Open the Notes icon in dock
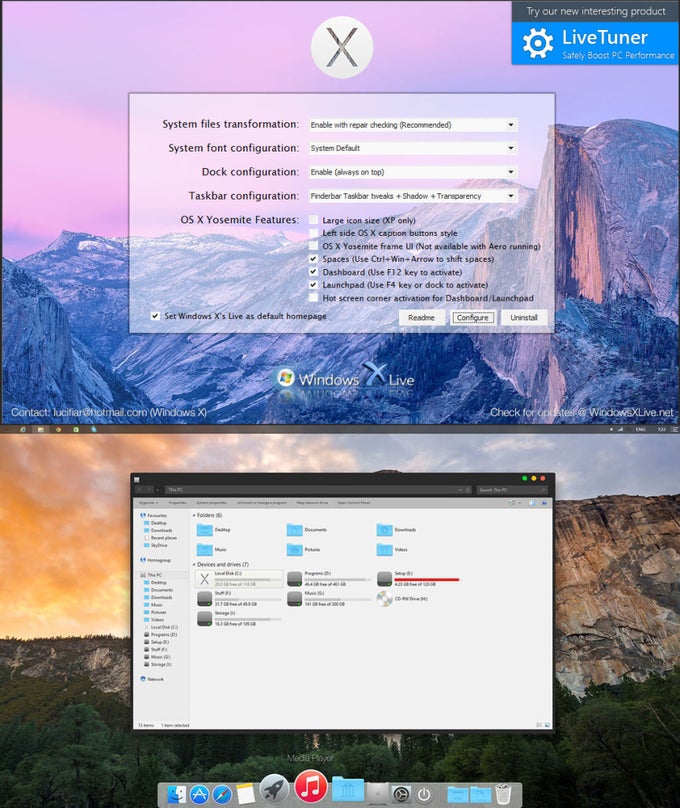The image size is (680, 808). 246,794
